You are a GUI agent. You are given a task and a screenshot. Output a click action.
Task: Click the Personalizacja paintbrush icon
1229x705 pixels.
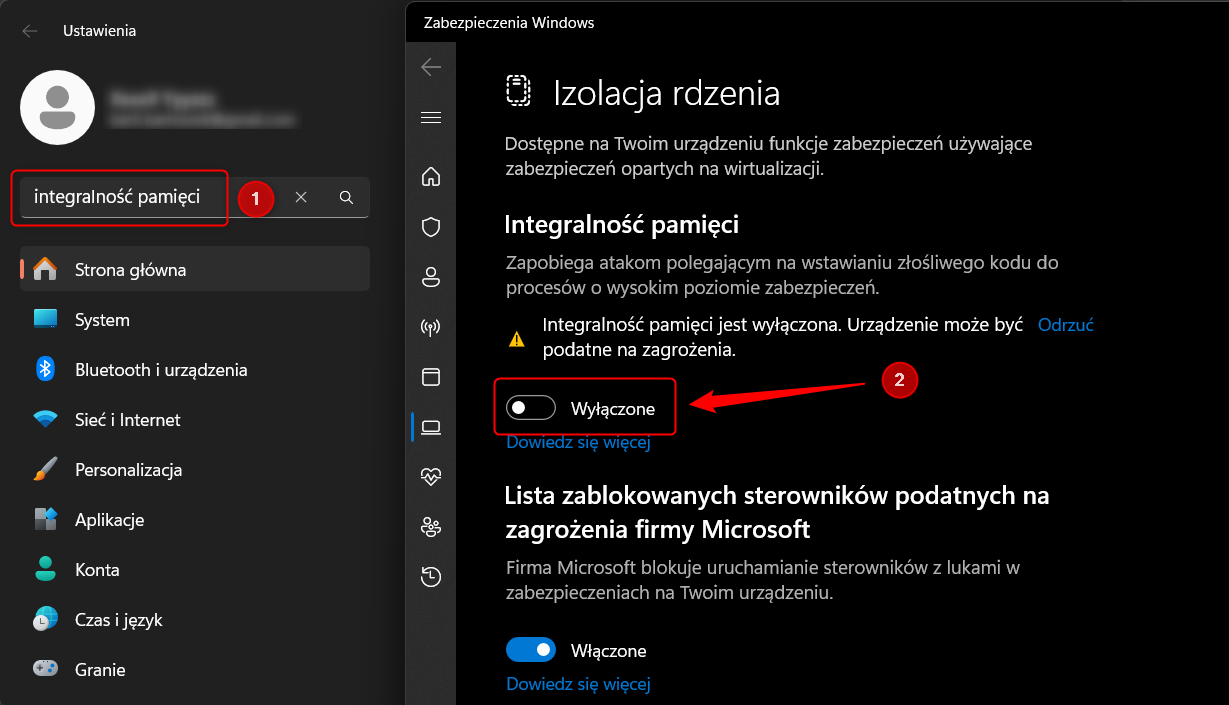45,469
